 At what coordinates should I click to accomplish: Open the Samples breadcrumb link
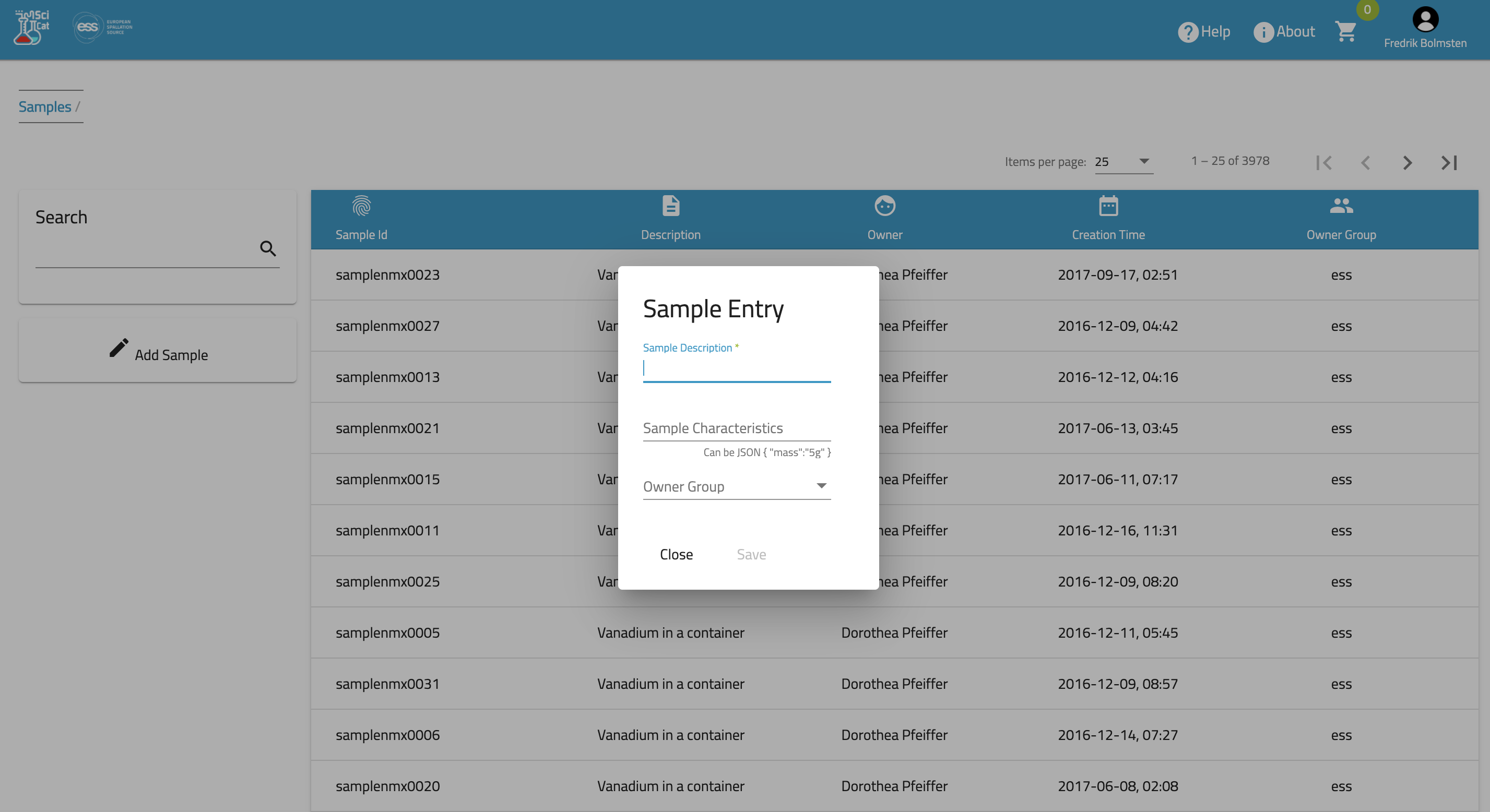[44, 106]
